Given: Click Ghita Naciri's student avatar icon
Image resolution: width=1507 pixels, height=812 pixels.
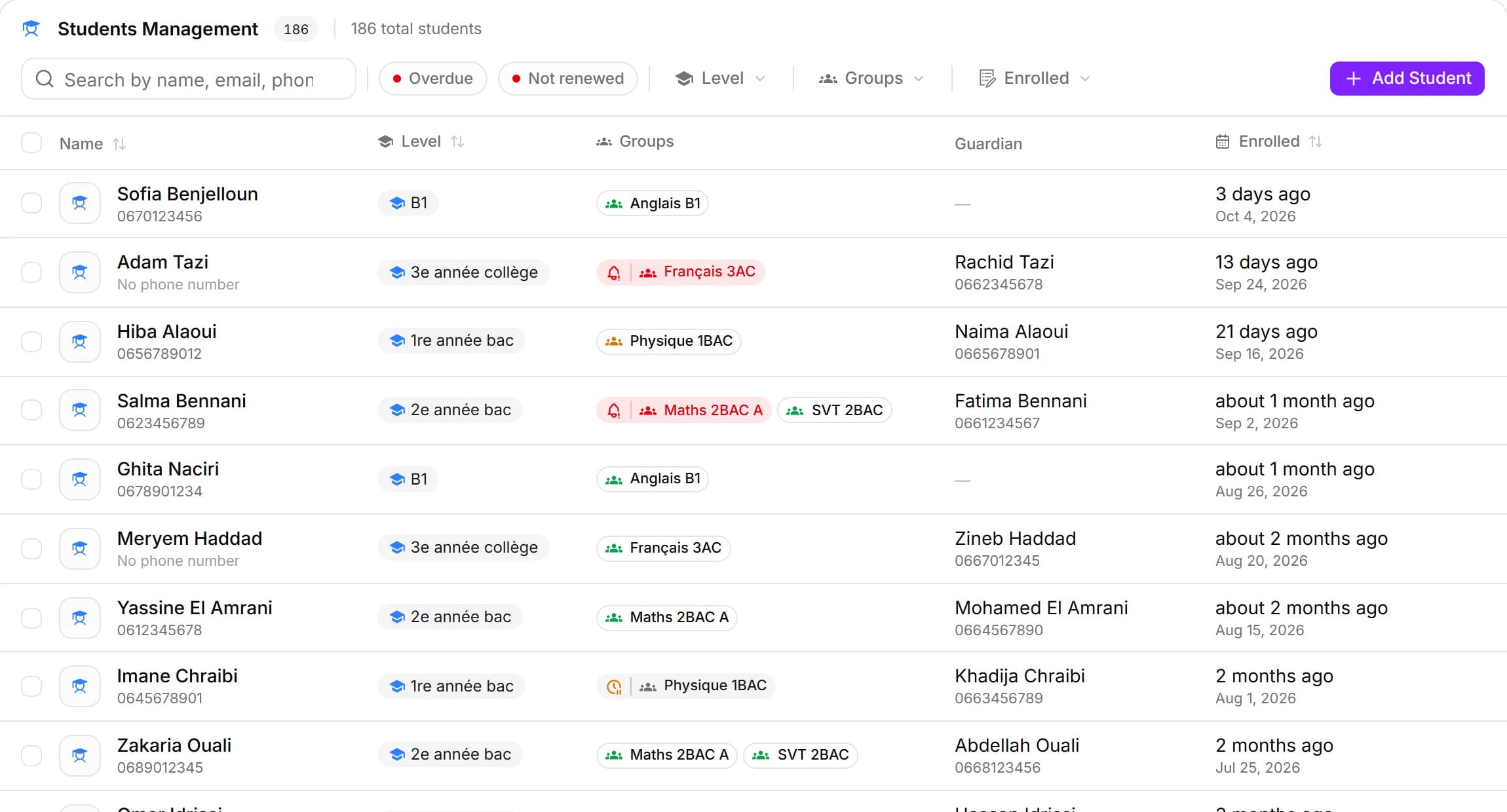Looking at the screenshot, I should [x=79, y=479].
